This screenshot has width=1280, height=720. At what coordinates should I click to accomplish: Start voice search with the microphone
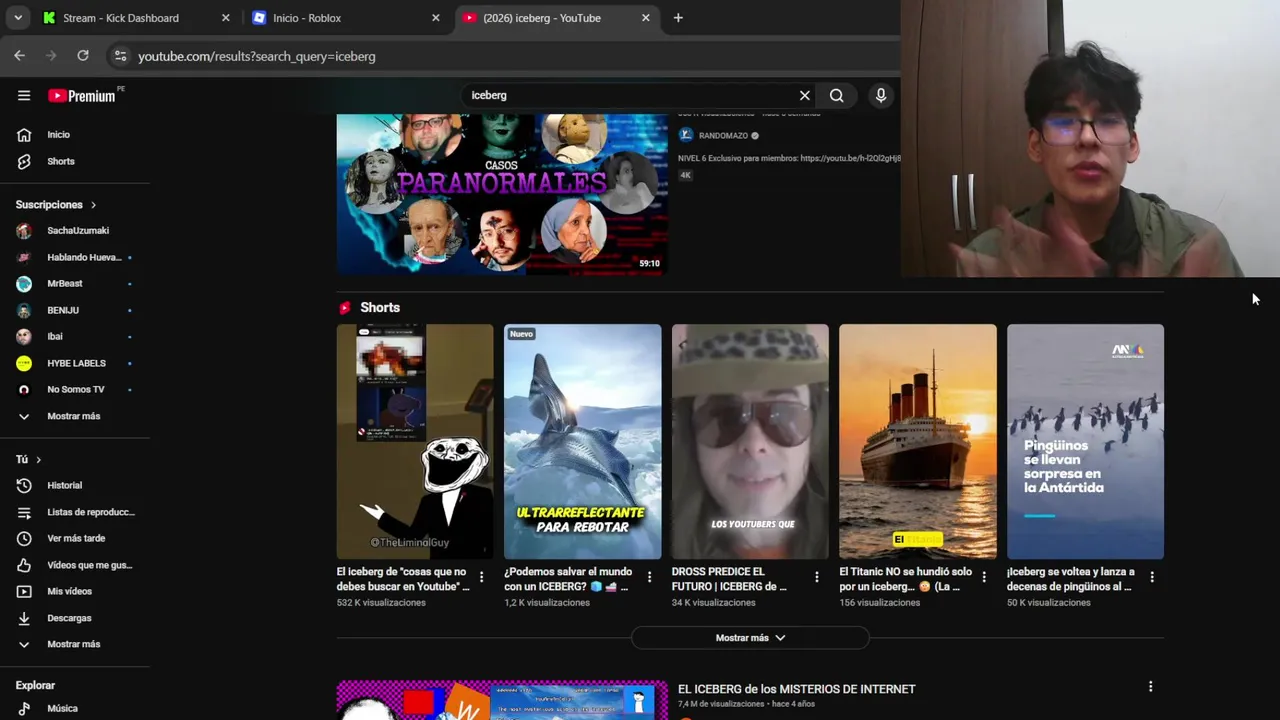tap(881, 95)
